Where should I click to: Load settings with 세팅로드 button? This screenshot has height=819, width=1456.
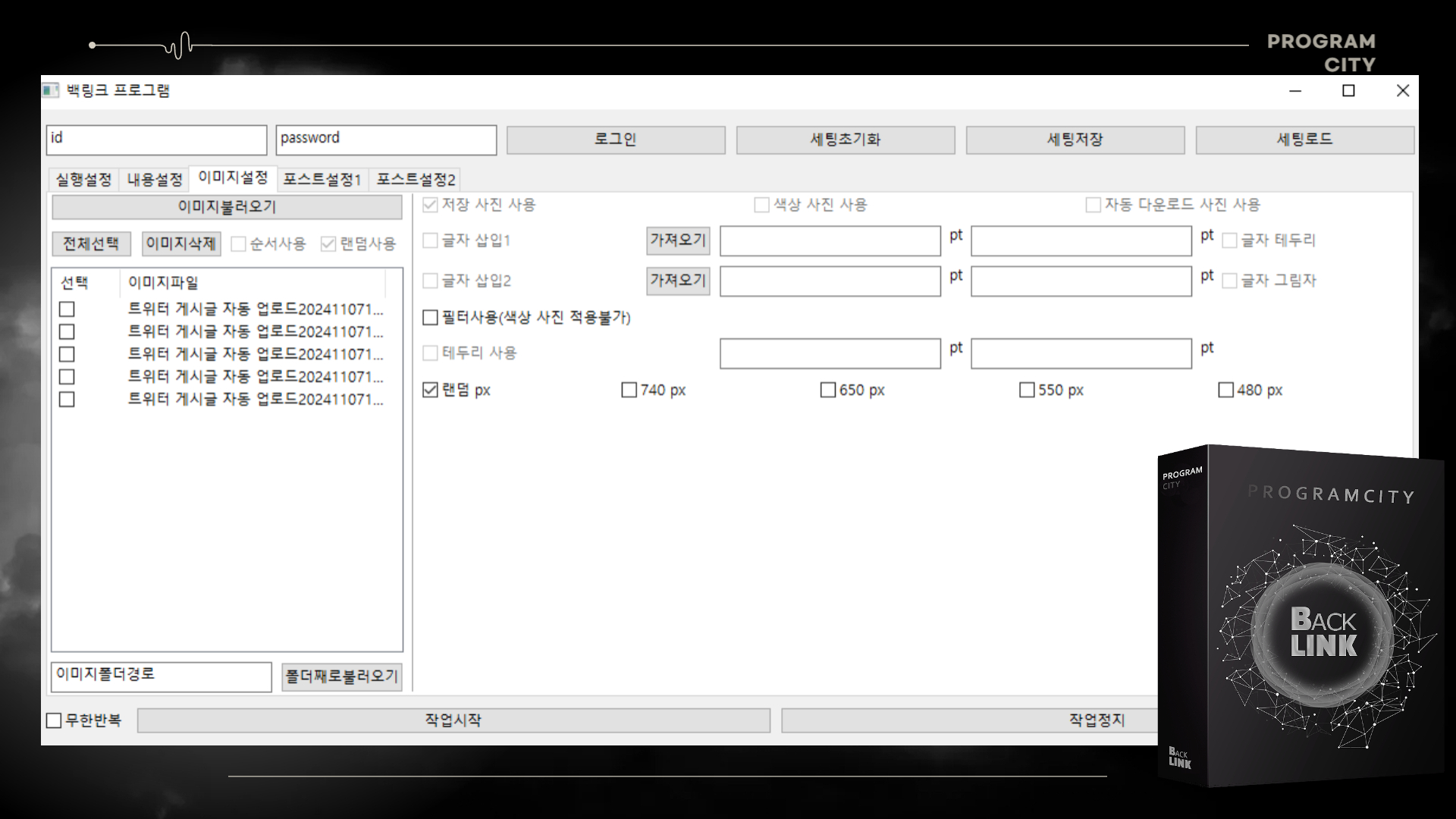(1305, 140)
